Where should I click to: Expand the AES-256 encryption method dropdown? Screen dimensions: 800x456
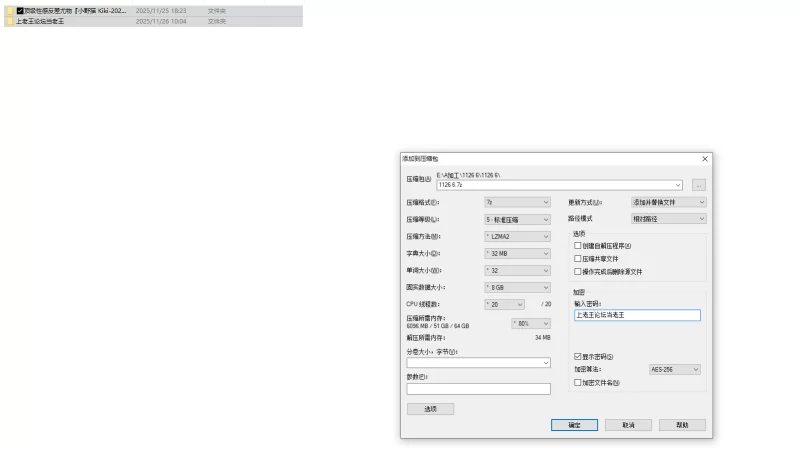click(674, 369)
